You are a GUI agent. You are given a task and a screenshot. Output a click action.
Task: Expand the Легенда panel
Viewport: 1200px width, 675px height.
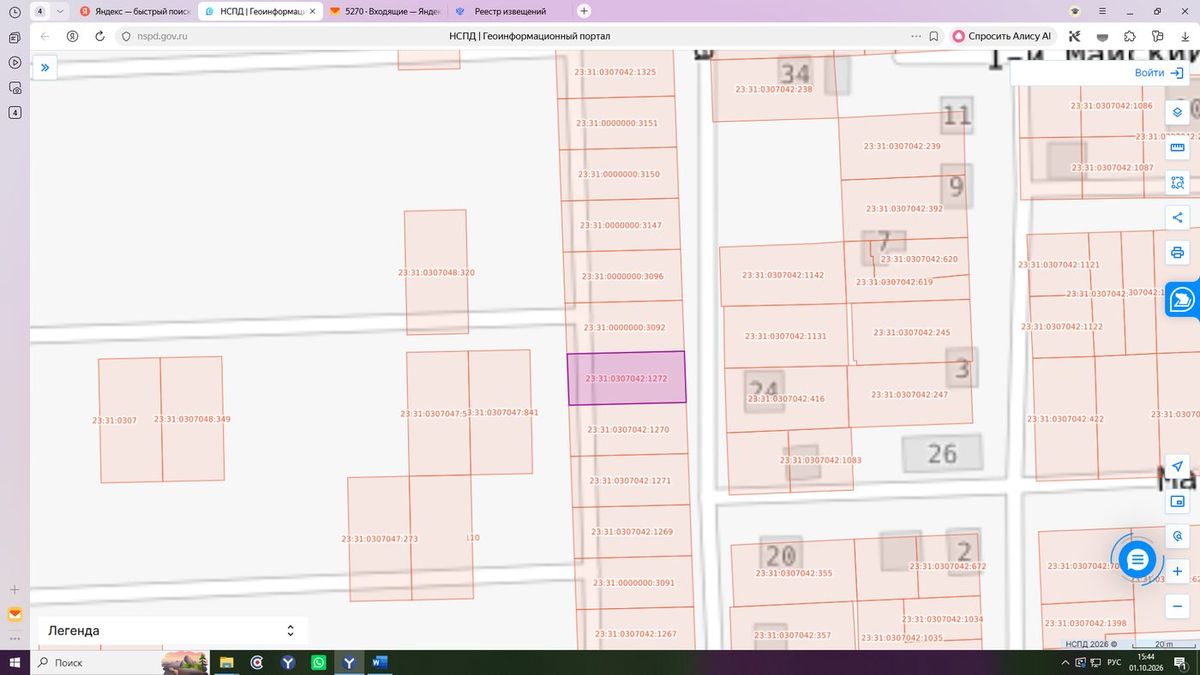(x=173, y=631)
